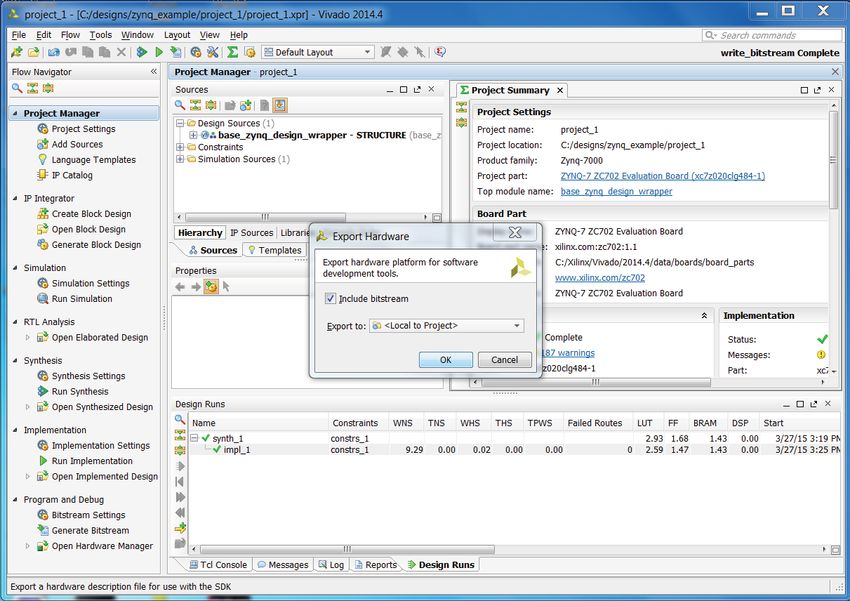The height and width of the screenshot is (601, 850).
Task: Click the Generate Bitstream toolbar icon
Action: point(176,52)
